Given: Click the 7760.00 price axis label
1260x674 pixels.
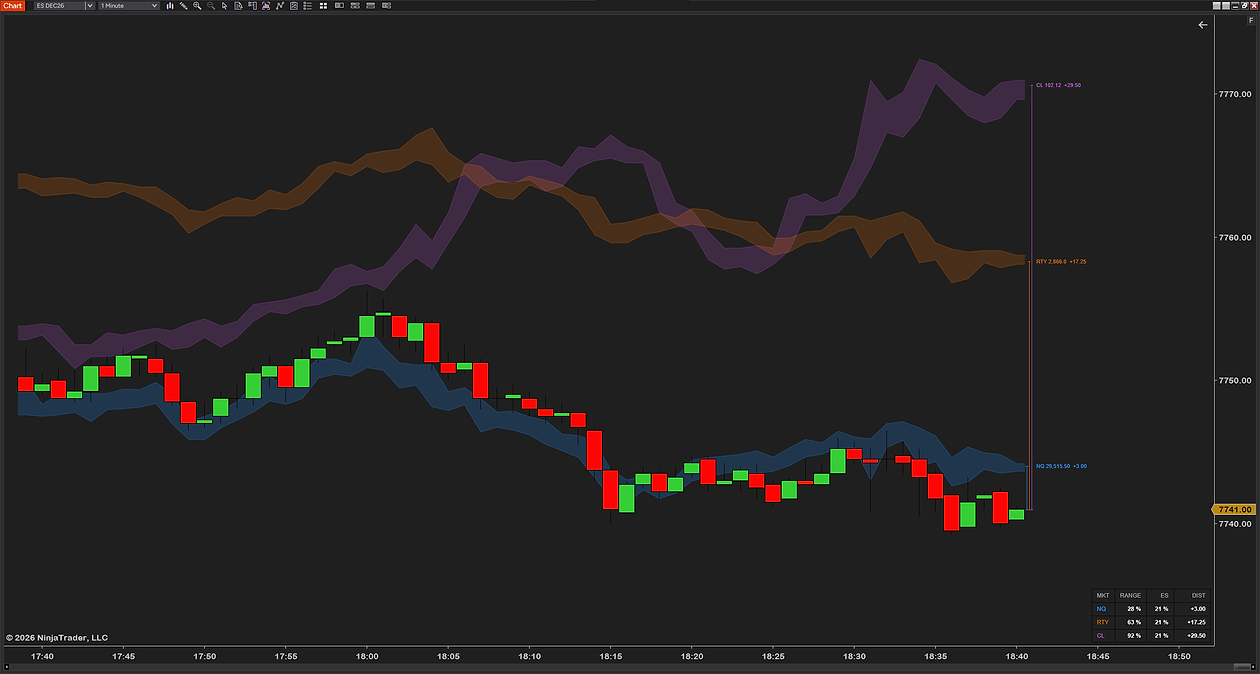Looking at the screenshot, I should [x=1236, y=238].
